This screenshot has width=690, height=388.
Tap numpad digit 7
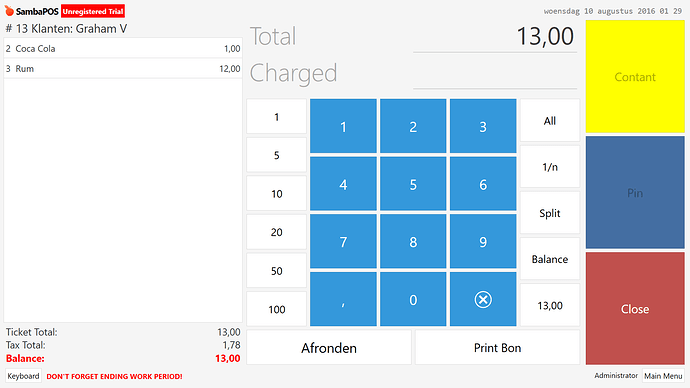(343, 242)
